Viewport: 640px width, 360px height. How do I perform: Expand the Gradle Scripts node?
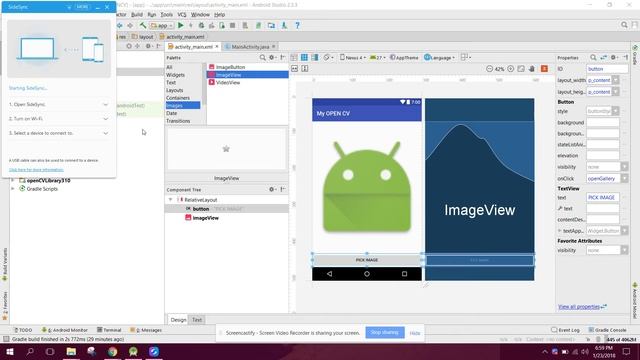[13, 189]
